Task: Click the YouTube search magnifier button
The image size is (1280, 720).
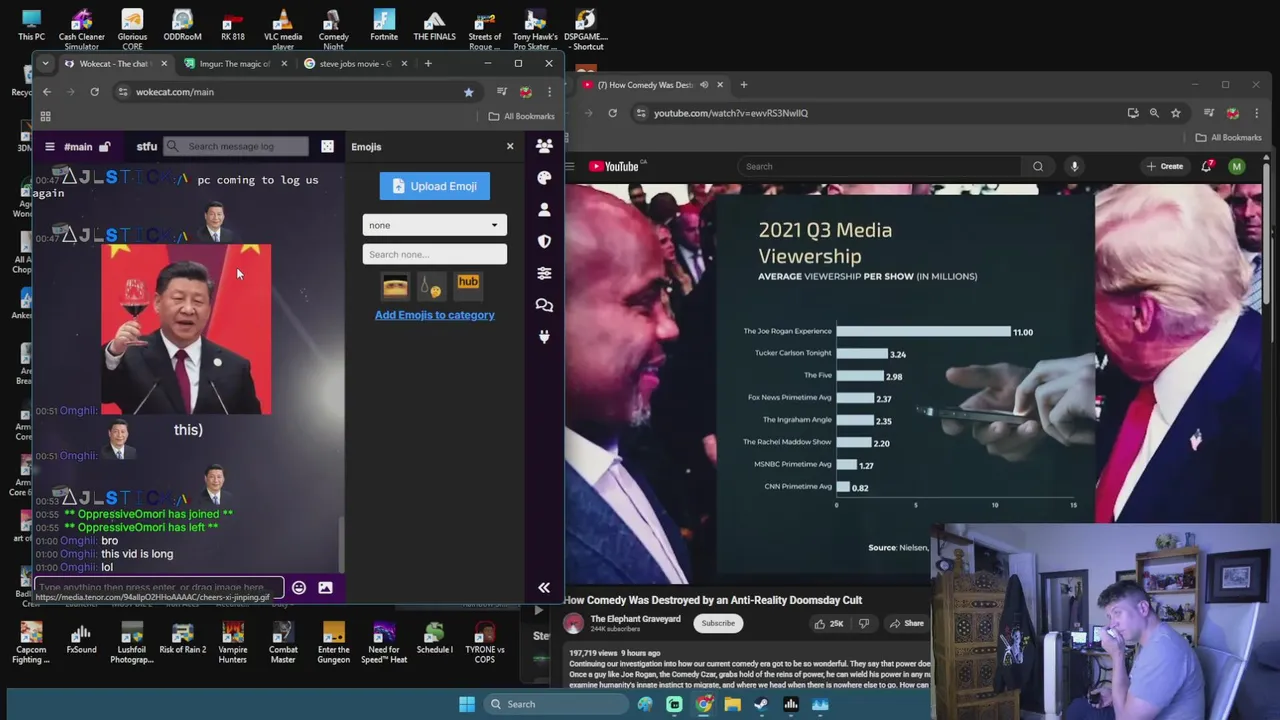Action: click(x=1038, y=167)
